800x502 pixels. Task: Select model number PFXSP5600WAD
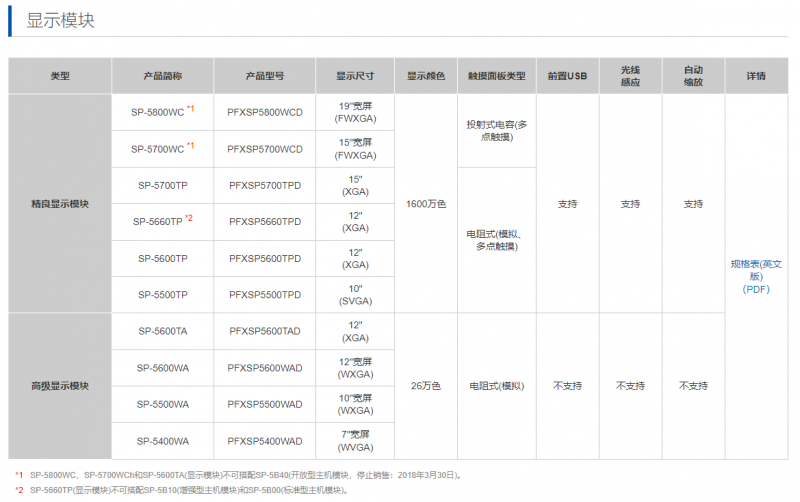pos(265,368)
